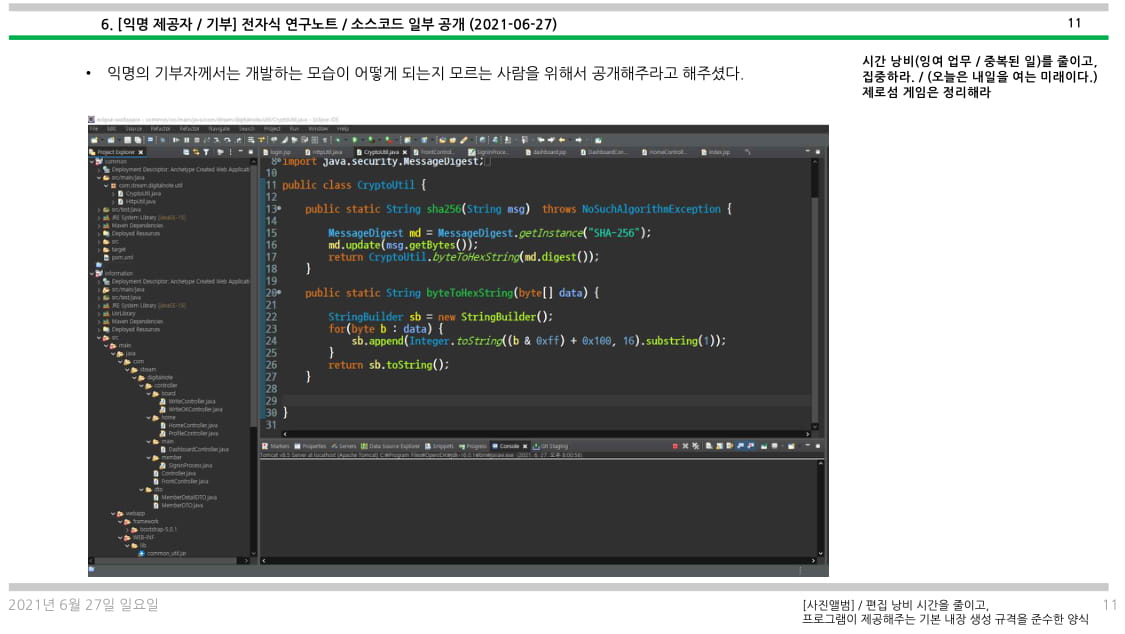The height and width of the screenshot is (634, 1125).
Task: Click the filter funnel icon in Project Explorer
Action: 206,152
